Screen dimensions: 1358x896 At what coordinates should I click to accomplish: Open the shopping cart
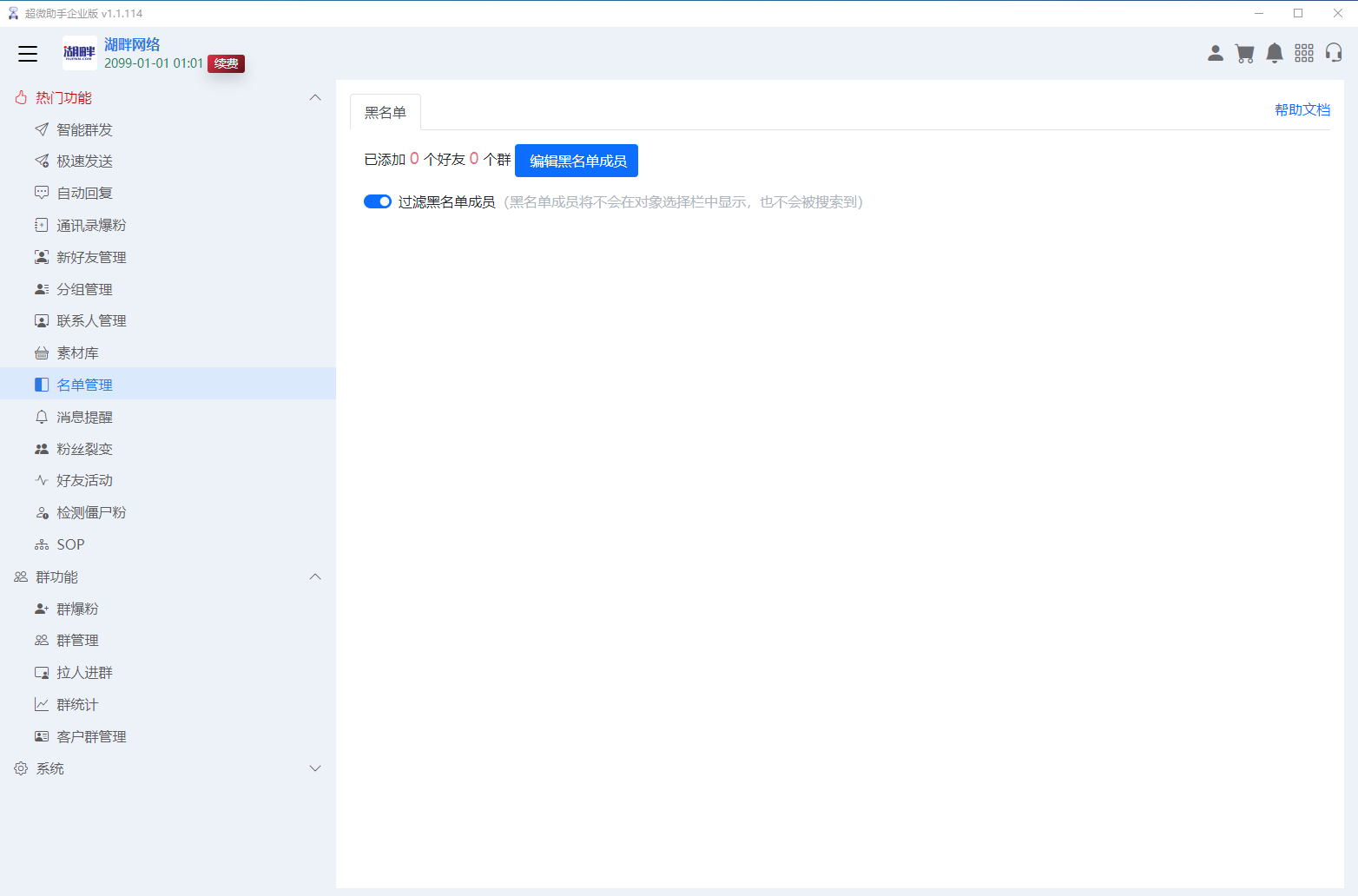click(1244, 53)
